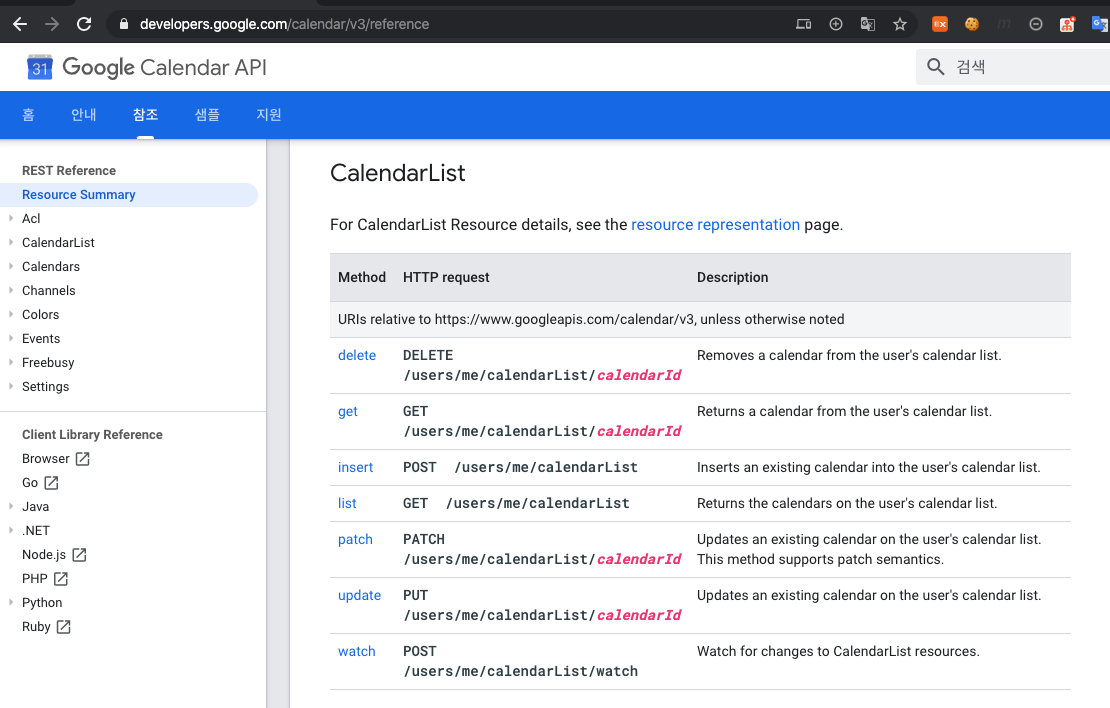
Task: Switch to the 안내 tab
Action: coord(84,115)
